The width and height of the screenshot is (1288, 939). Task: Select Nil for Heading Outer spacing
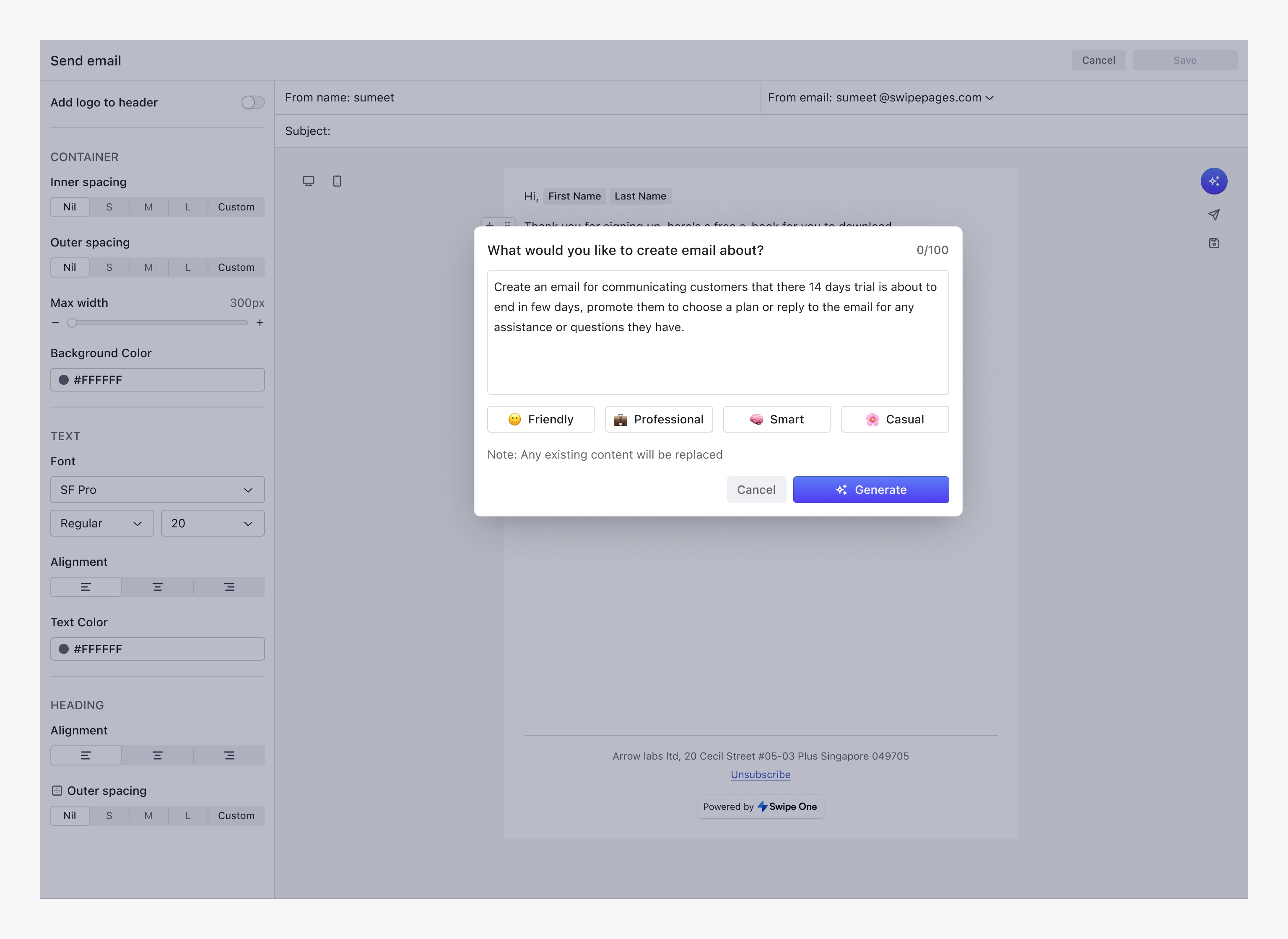click(x=70, y=816)
